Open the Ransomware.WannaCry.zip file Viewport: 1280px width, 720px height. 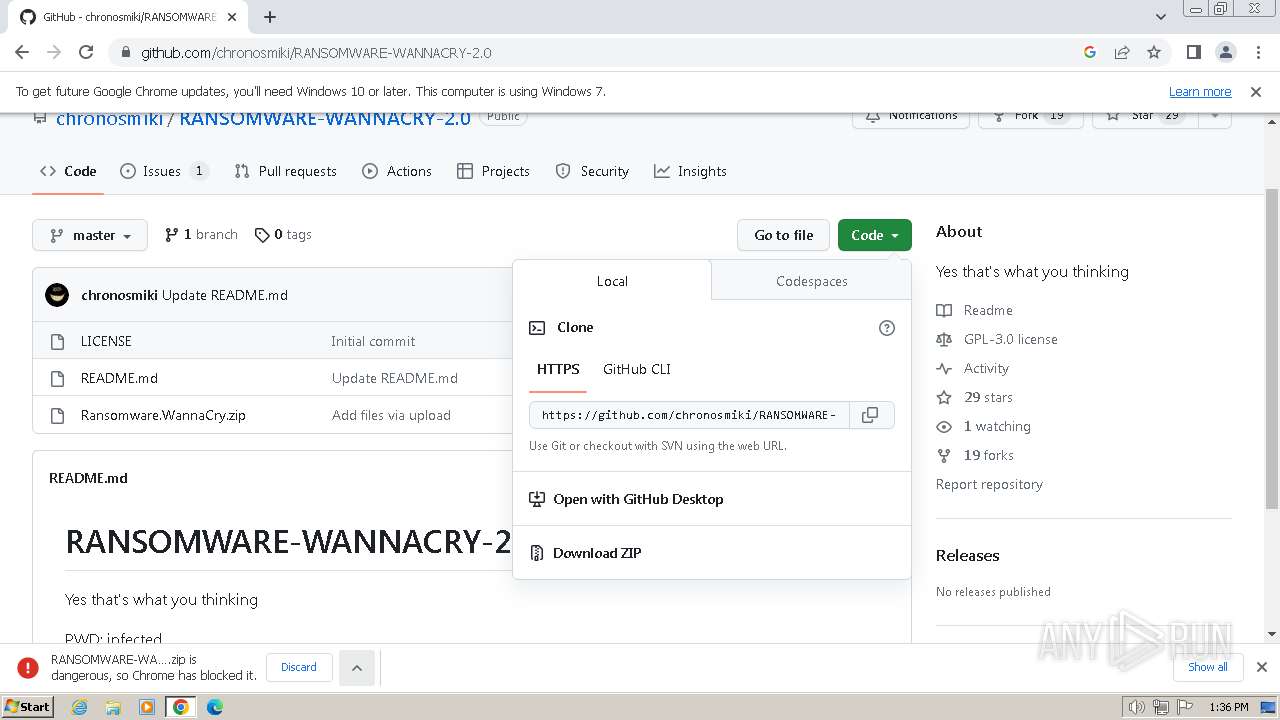pyautogui.click(x=163, y=415)
